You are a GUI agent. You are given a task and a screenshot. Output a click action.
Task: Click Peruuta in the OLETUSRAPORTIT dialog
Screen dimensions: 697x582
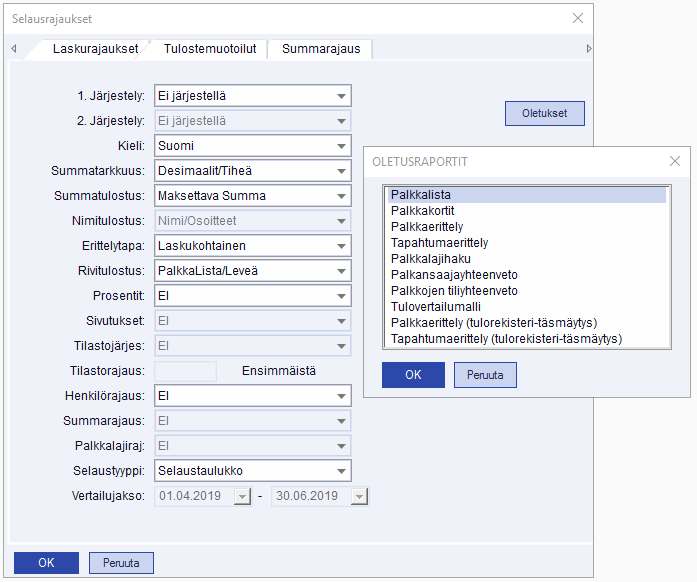point(485,375)
